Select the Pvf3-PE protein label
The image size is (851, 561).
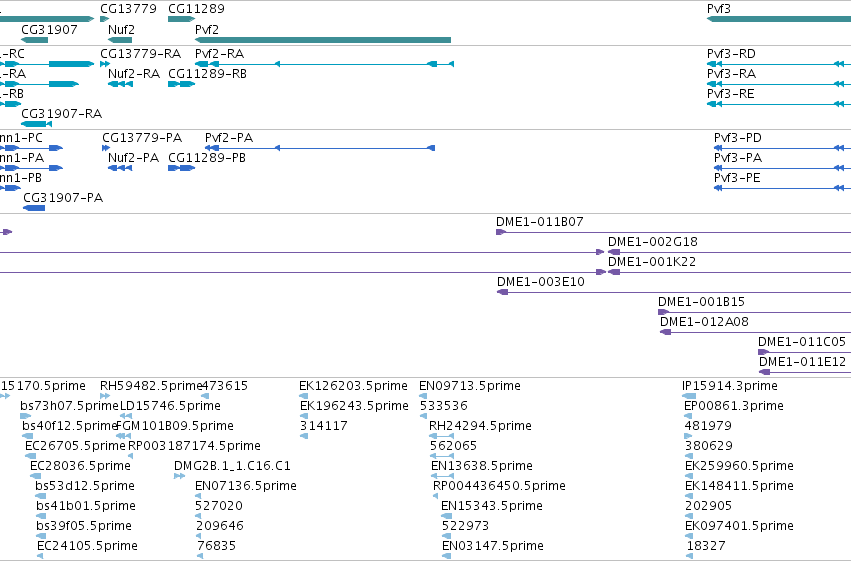(737, 178)
